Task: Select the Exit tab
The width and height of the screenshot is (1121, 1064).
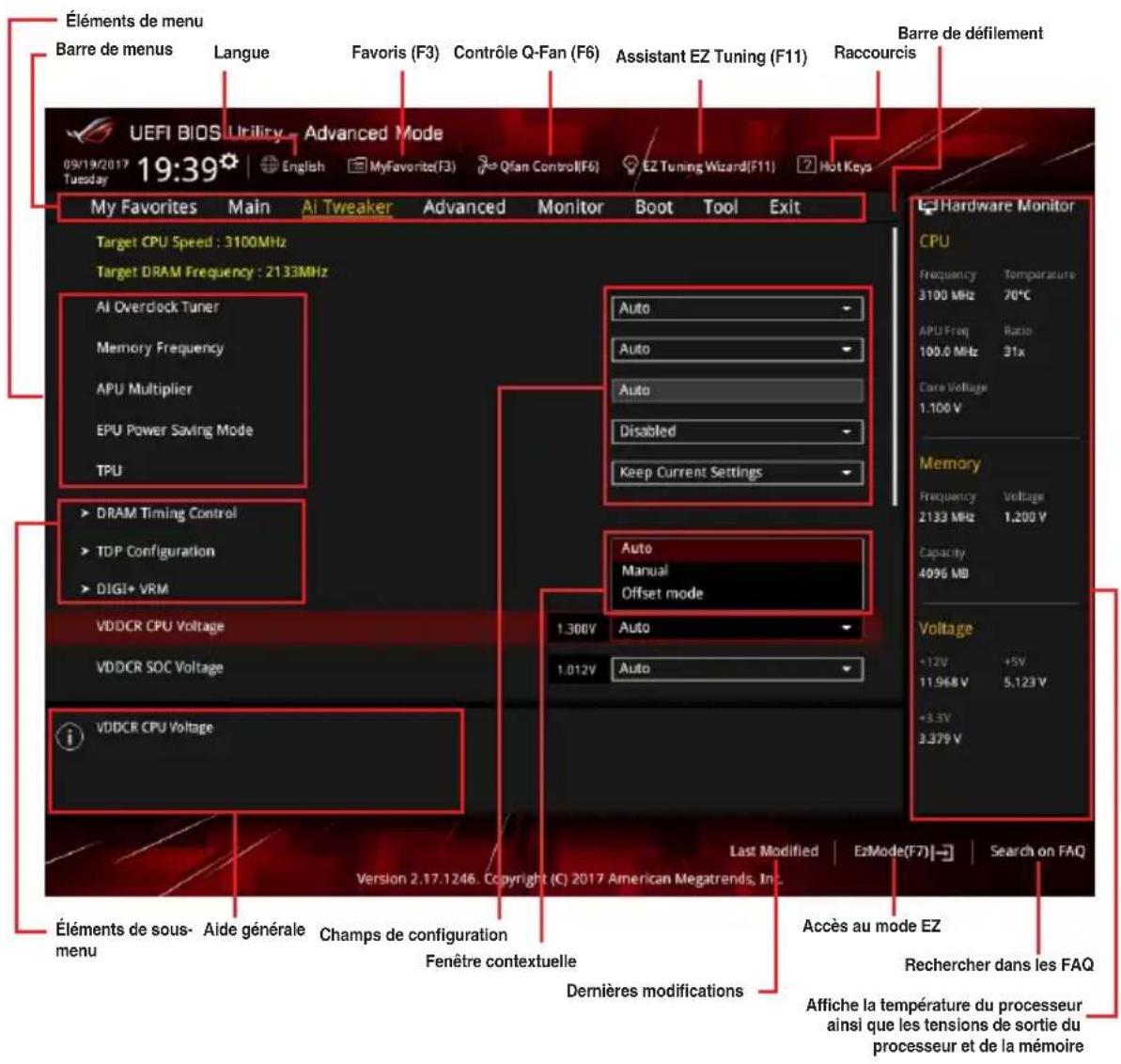Action: 785,208
